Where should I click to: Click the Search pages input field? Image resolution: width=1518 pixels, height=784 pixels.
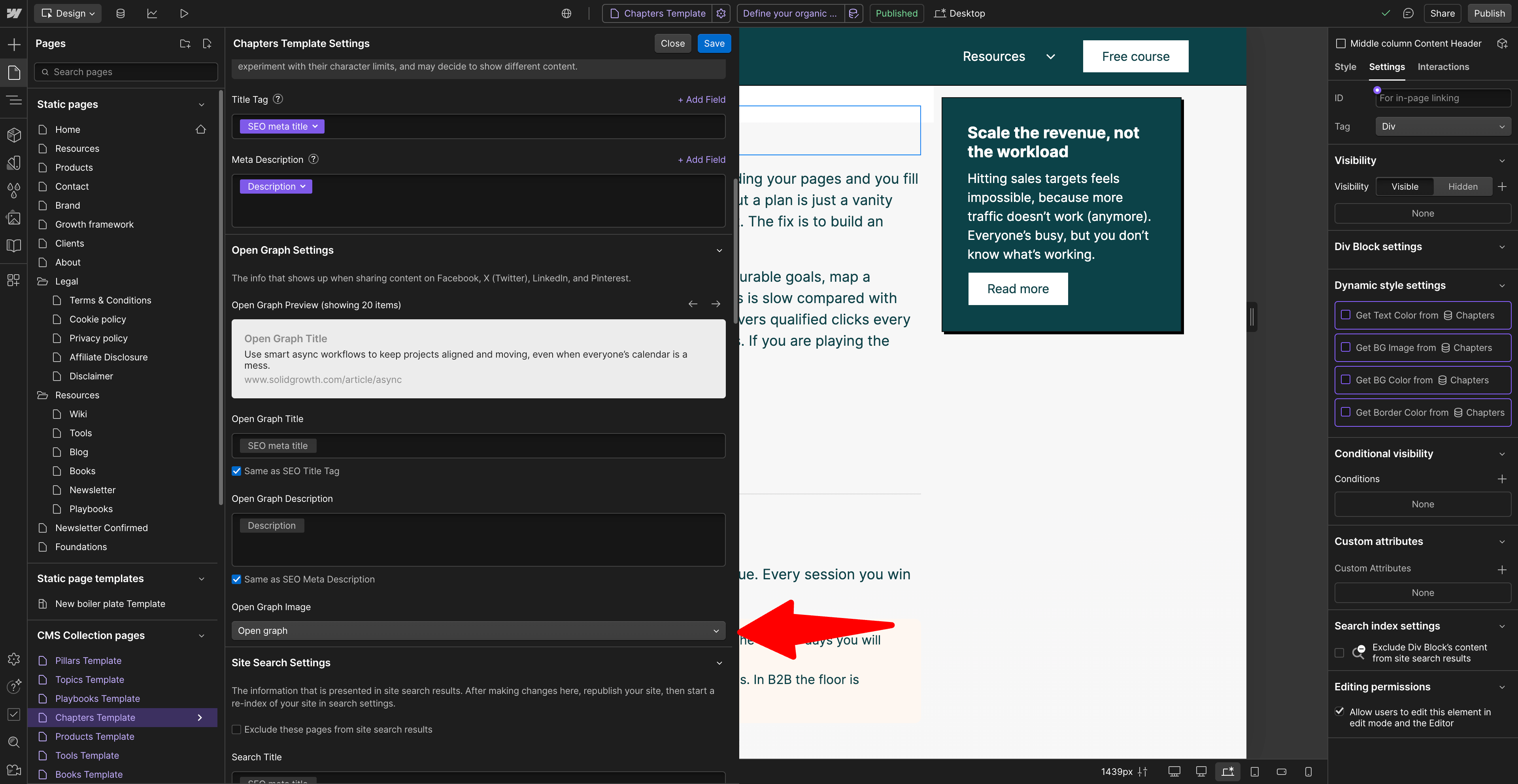click(x=126, y=72)
